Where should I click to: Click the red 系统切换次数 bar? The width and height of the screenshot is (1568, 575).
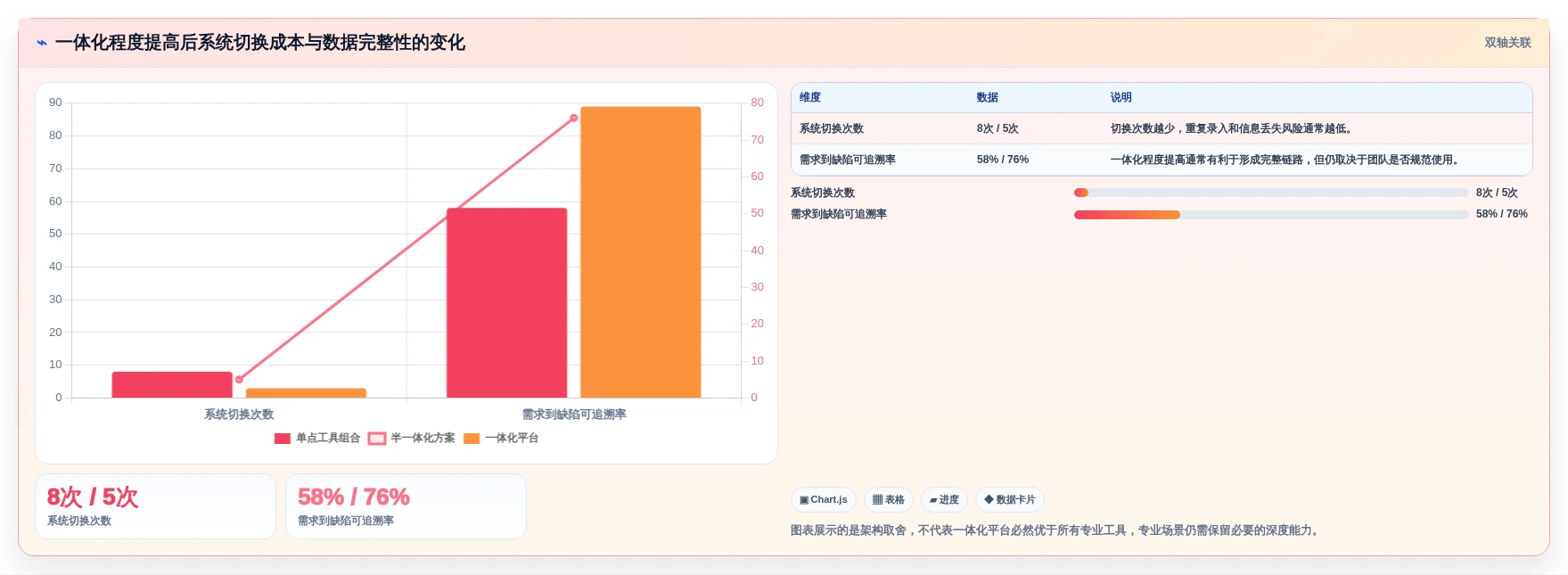tap(172, 385)
